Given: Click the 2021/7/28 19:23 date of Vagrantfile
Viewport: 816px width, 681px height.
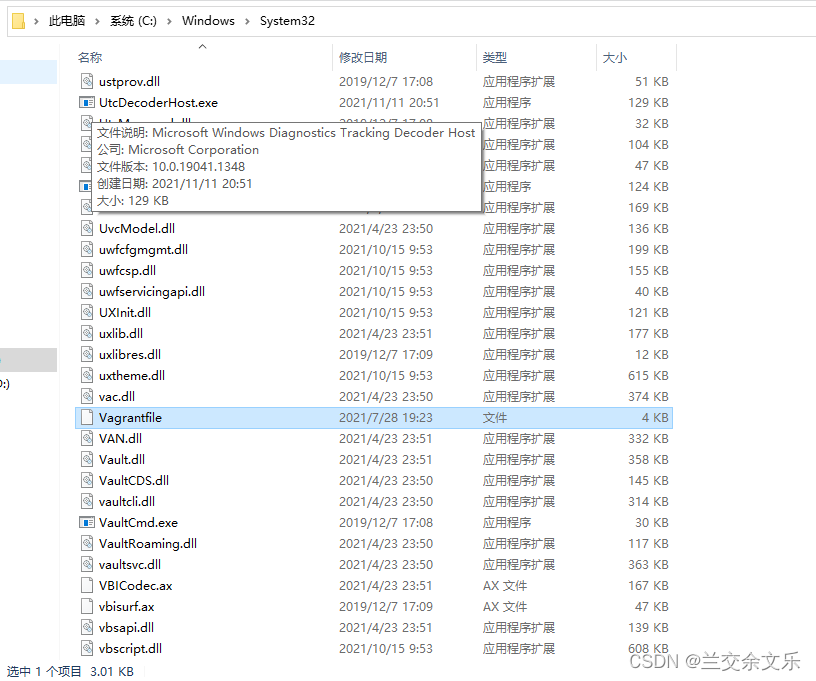Looking at the screenshot, I should (x=386, y=418).
